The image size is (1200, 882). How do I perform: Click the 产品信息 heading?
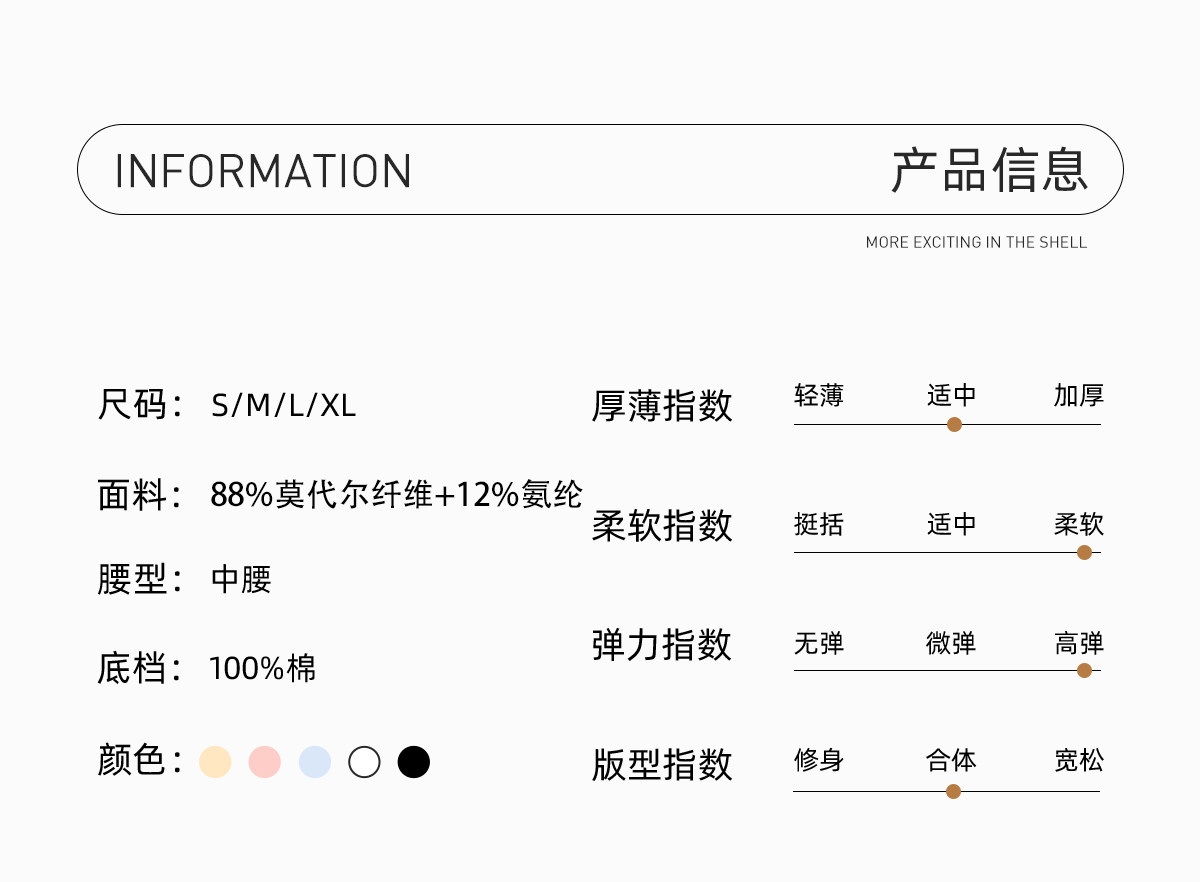pyautogui.click(x=989, y=170)
